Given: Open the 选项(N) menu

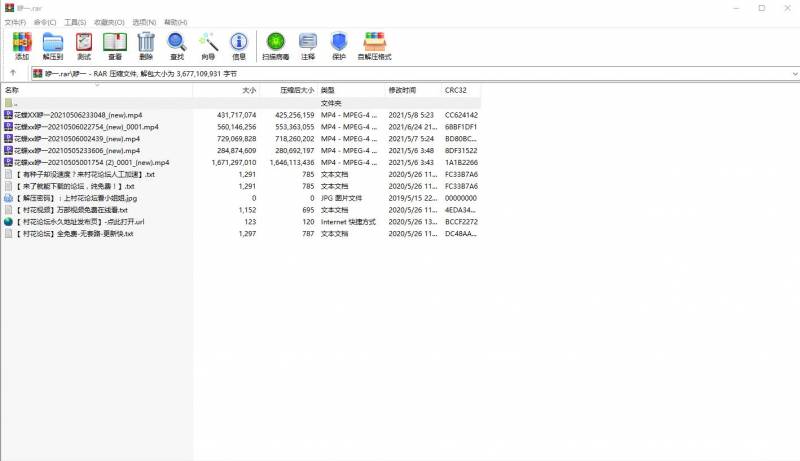Looking at the screenshot, I should tap(142, 21).
